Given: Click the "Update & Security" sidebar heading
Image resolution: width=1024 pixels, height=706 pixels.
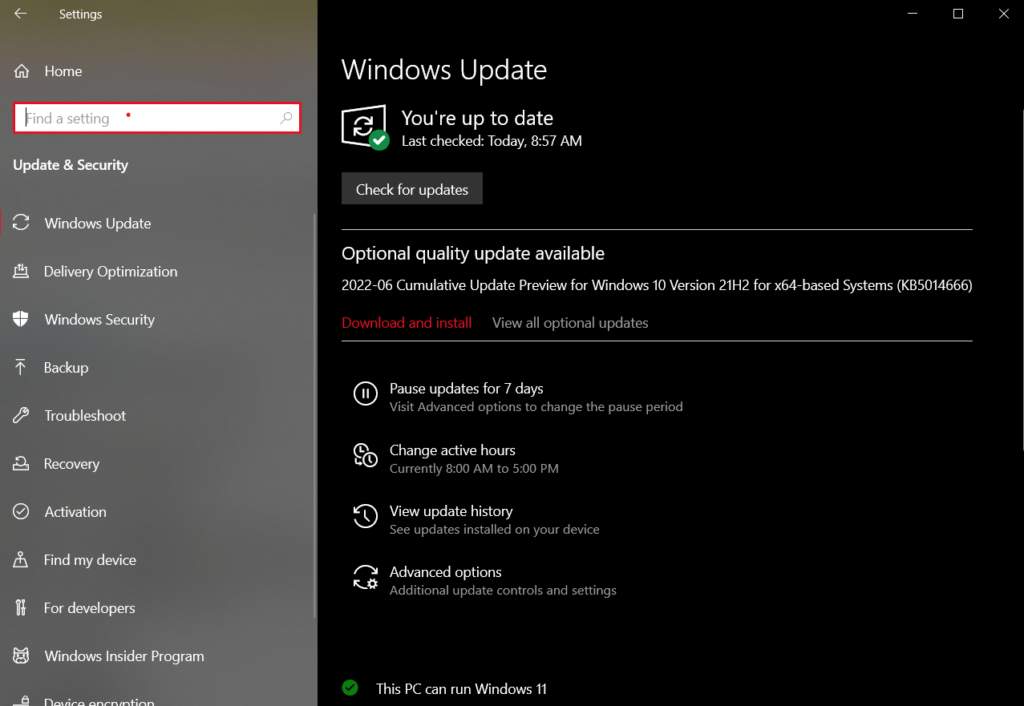Looking at the screenshot, I should 71,165.
